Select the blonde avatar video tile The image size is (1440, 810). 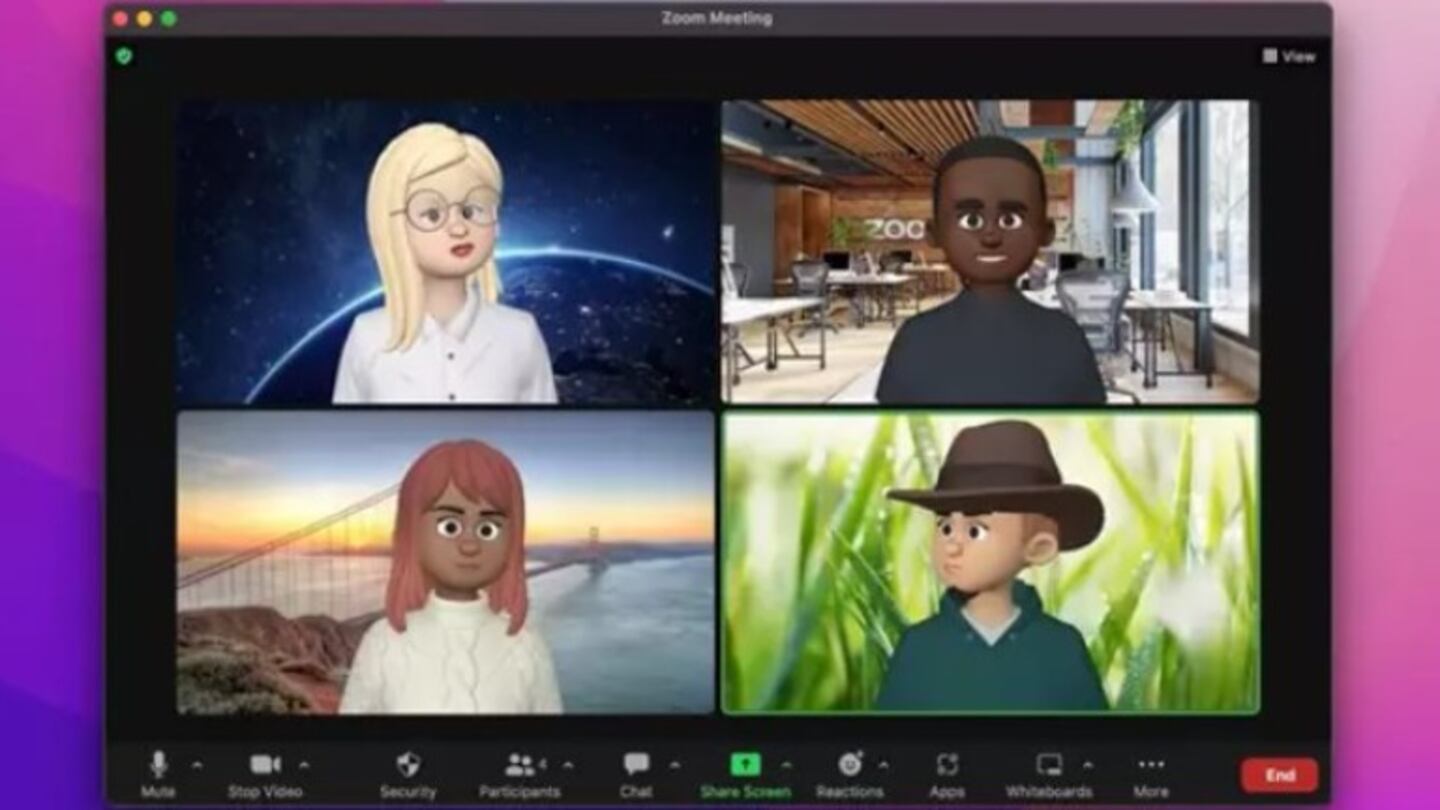pyautogui.click(x=446, y=251)
